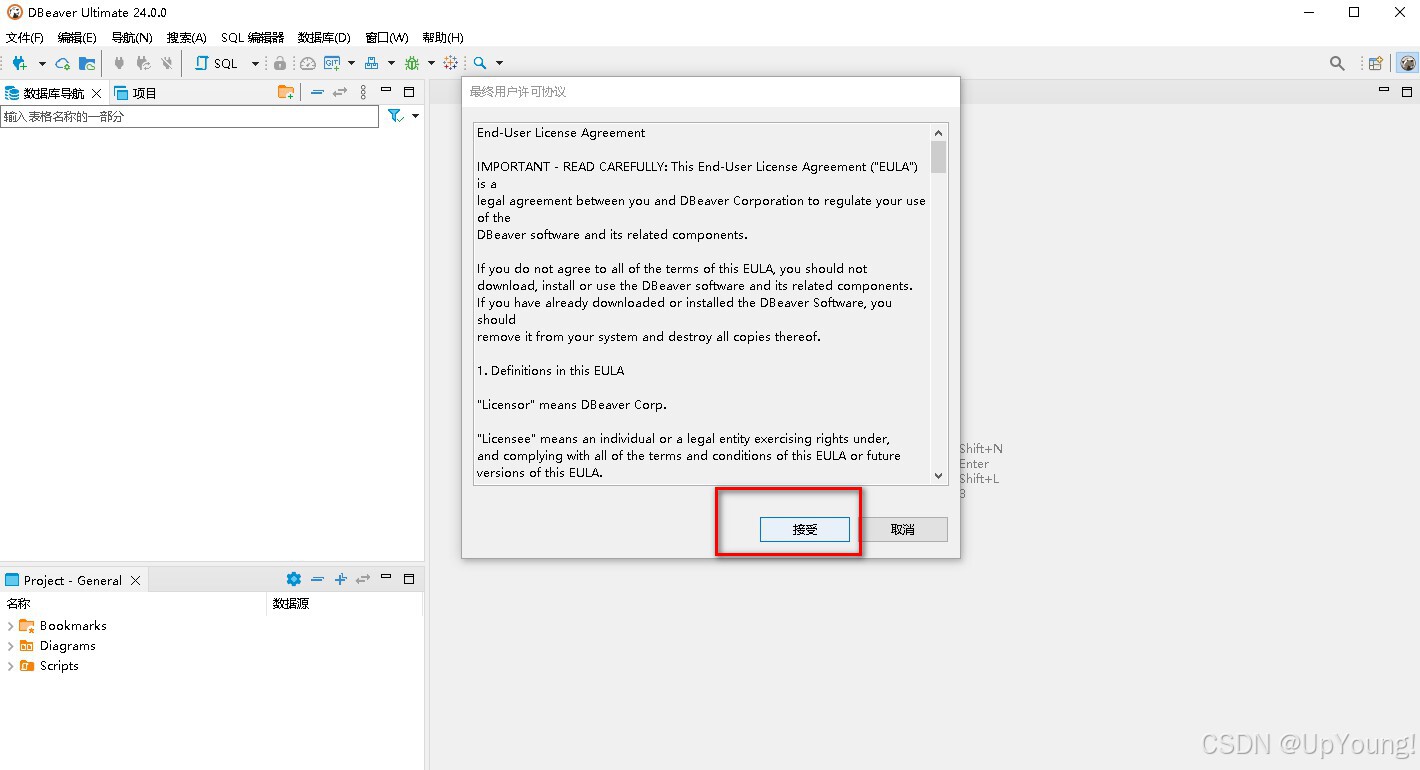This screenshot has height=770, width=1420.
Task: Click the Disconnect crossed-plug icon
Action: pyautogui.click(x=167, y=63)
